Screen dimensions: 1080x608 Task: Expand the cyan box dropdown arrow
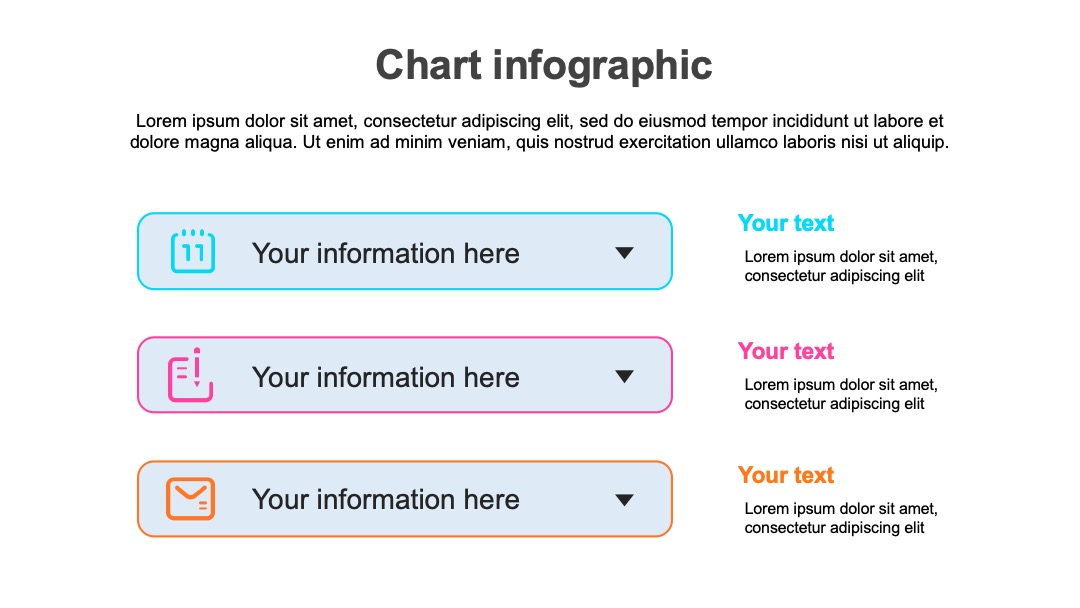point(624,253)
